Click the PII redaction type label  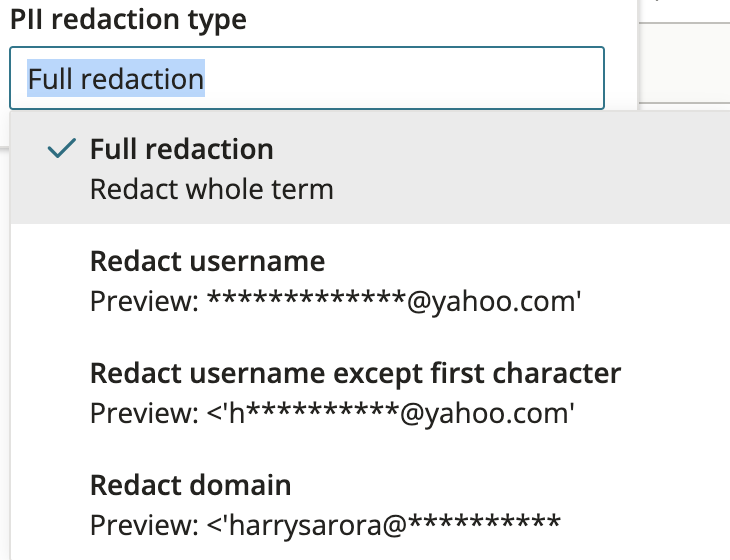[128, 20]
